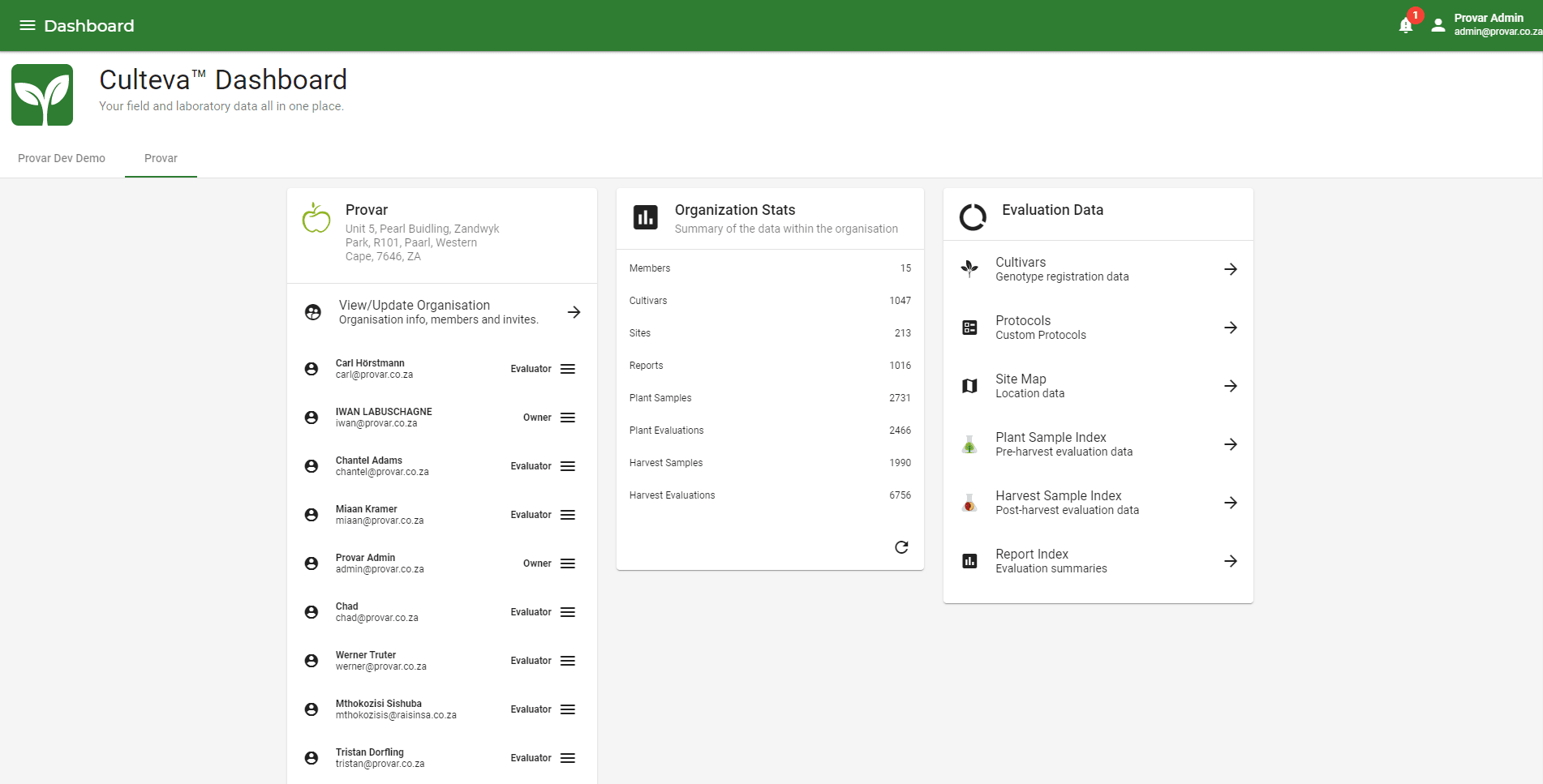Open Site Map location data
The width and height of the screenshot is (1543, 784).
click(x=1098, y=386)
